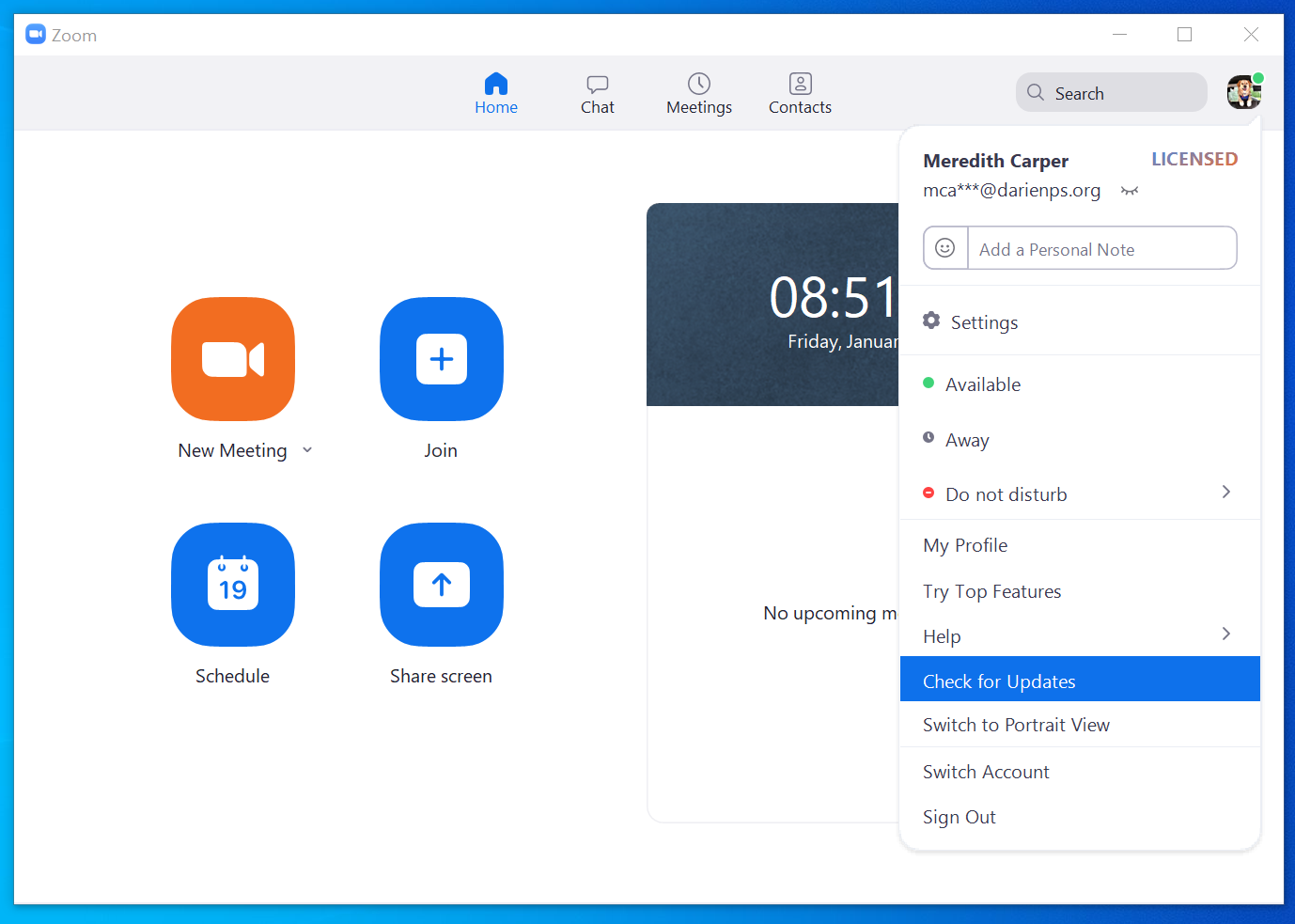Select Switch Account
The width and height of the screenshot is (1295, 924).
[1080, 772]
